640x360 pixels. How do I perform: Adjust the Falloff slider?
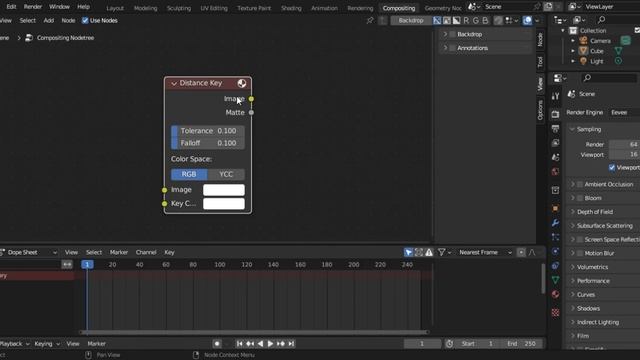[x=208, y=143]
